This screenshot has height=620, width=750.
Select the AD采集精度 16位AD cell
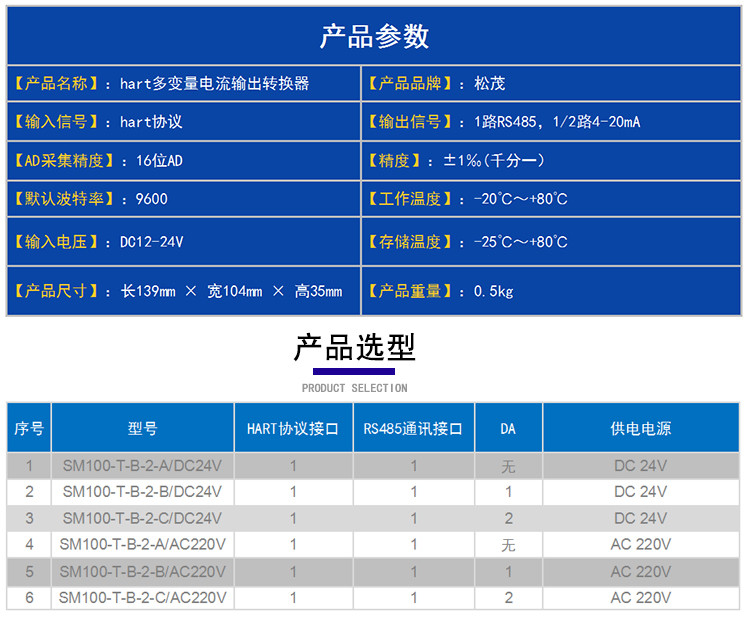point(183,160)
